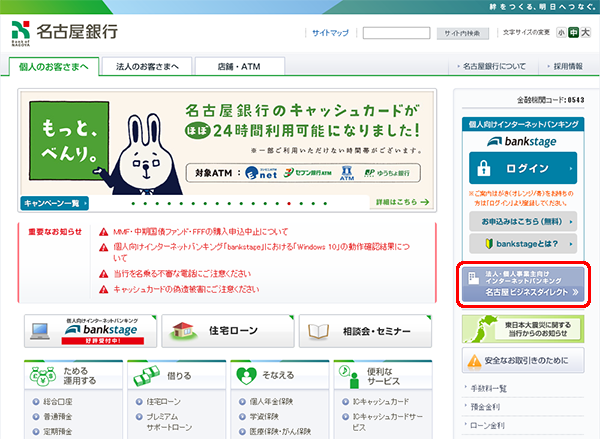
Task: Open 預金金利 link
Action: (485, 407)
